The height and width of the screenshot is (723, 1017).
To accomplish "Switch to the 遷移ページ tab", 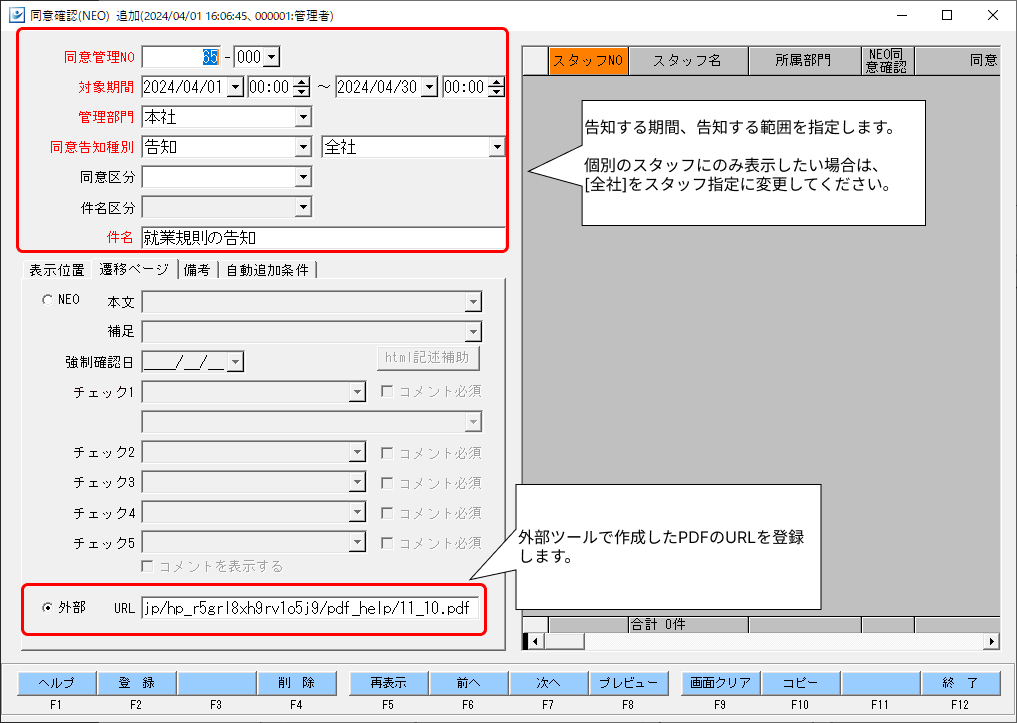I will [x=134, y=269].
